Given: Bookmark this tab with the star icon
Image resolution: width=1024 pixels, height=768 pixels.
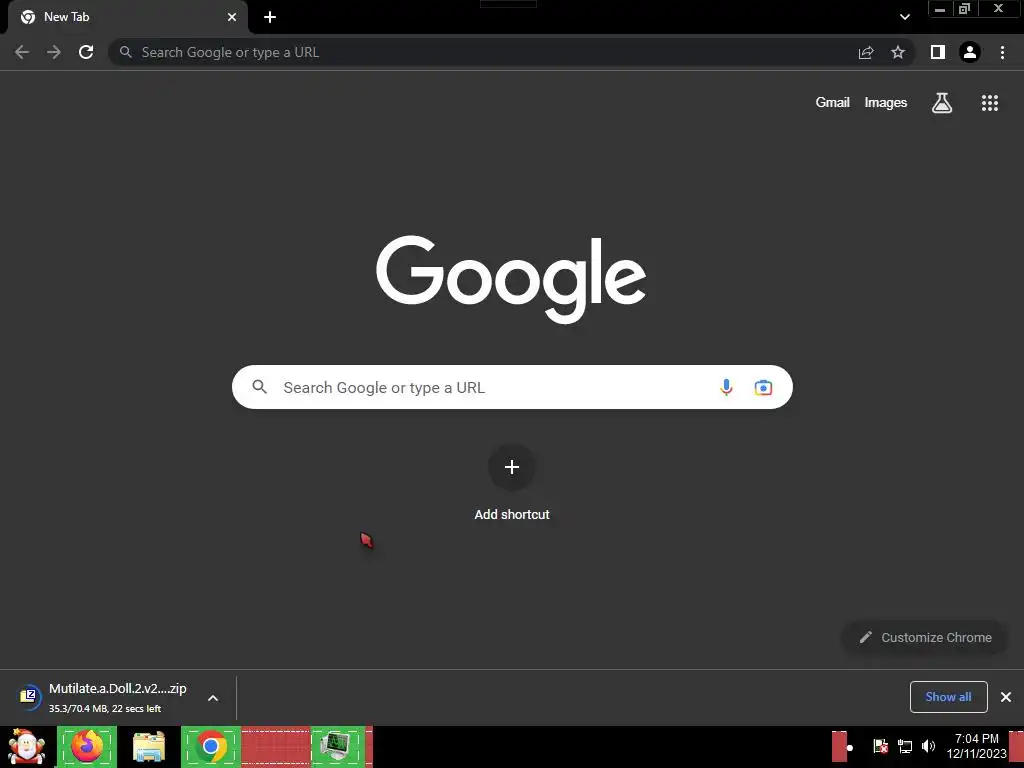Looking at the screenshot, I should (x=898, y=52).
